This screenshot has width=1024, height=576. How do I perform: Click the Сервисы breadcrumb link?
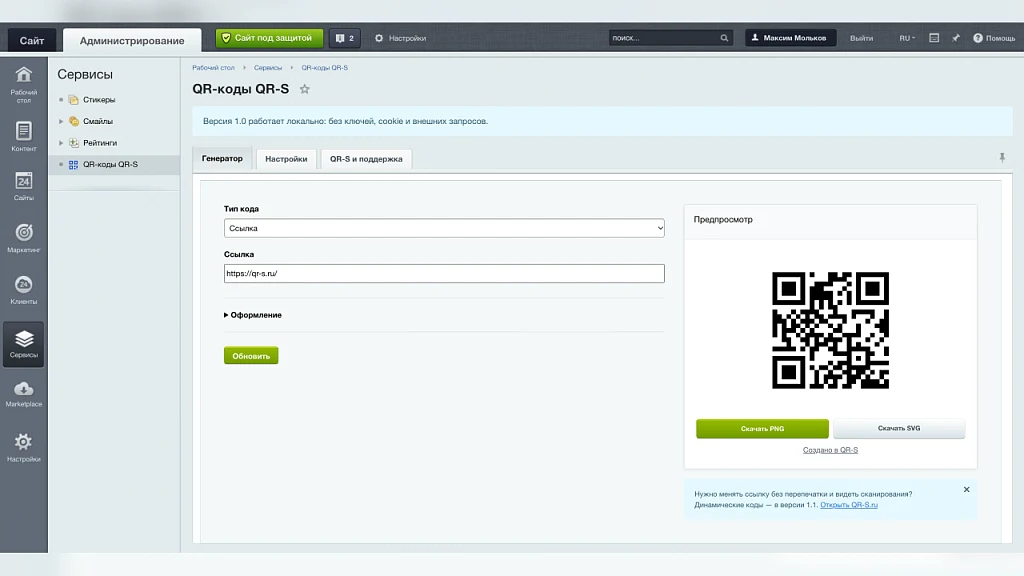(268, 68)
